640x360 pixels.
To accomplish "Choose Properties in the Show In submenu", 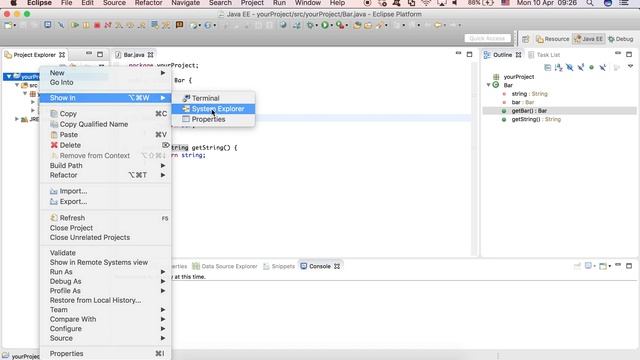I will tap(213, 119).
